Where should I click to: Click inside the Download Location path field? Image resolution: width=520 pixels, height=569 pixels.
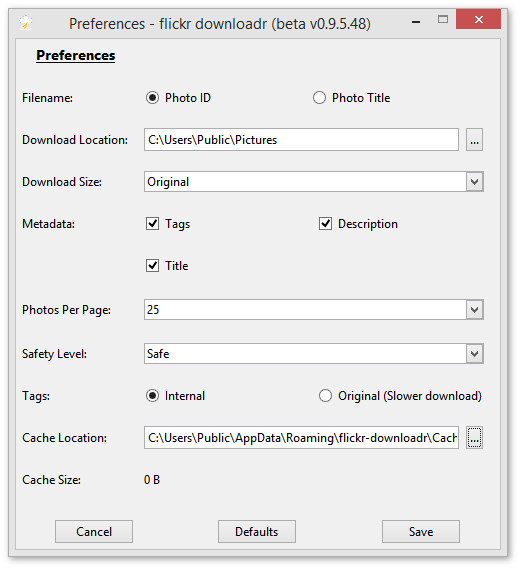[301, 140]
